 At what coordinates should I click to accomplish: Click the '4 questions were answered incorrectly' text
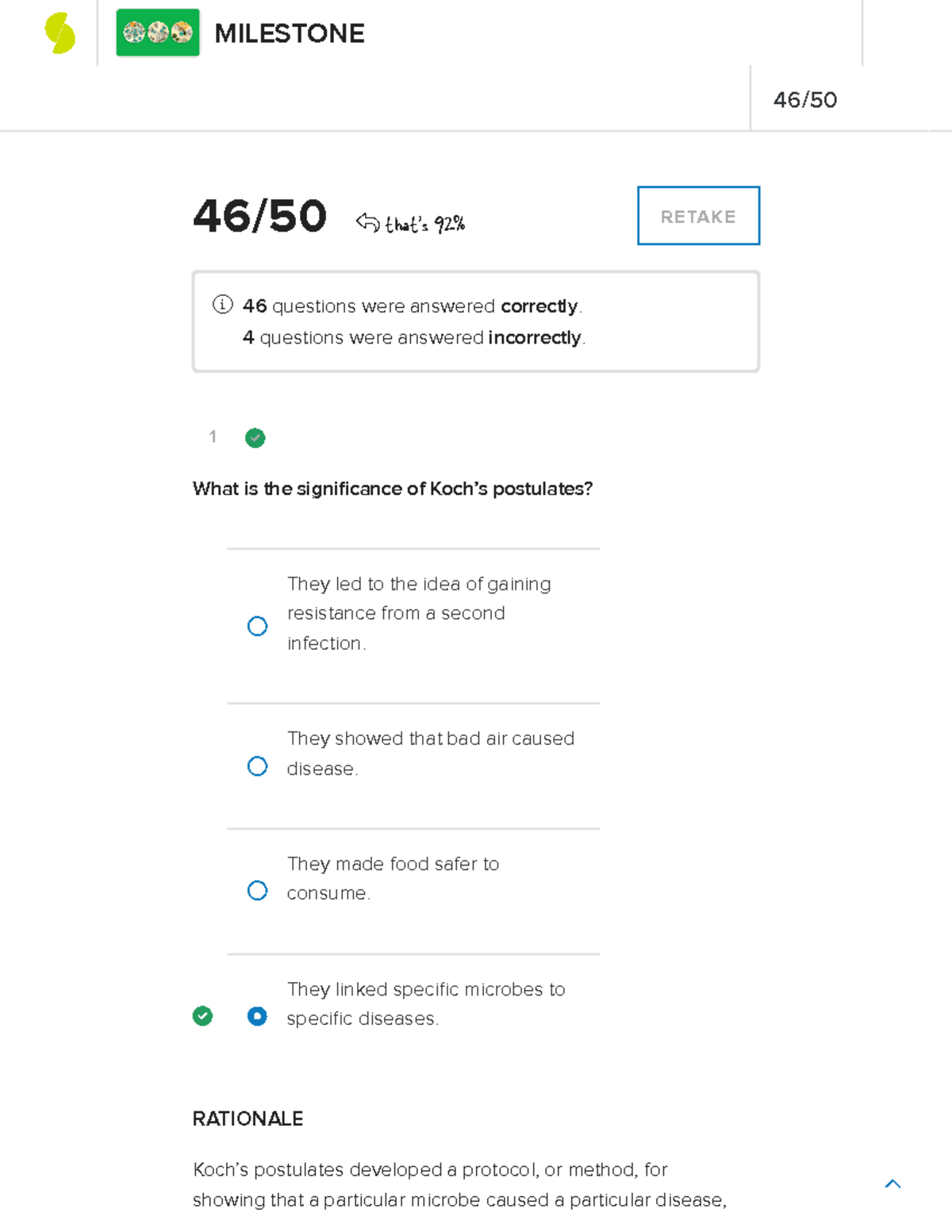[x=413, y=338]
